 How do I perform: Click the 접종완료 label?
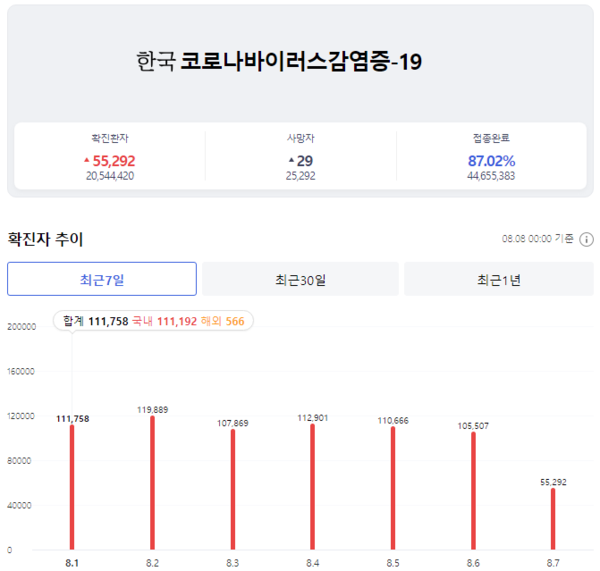[491, 138]
